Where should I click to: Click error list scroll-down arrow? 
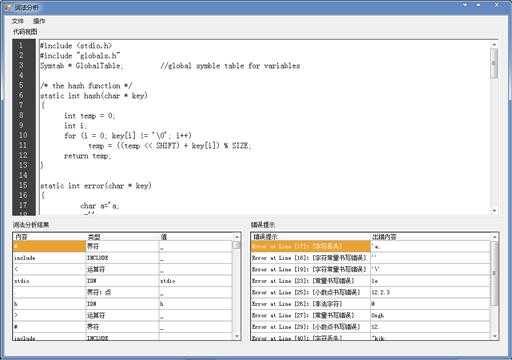pos(495,336)
